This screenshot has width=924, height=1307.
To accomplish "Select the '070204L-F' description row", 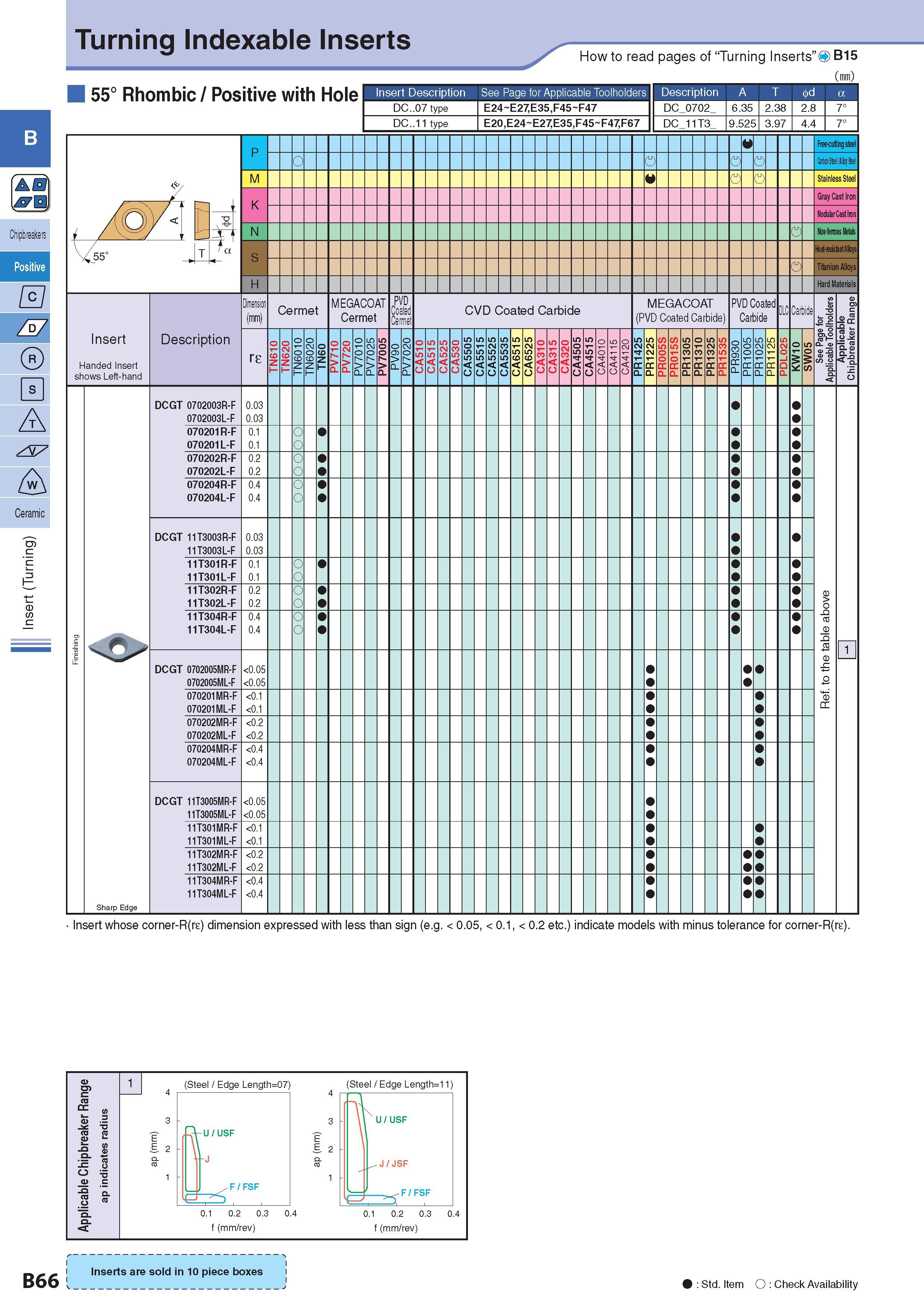I will coord(211,497).
